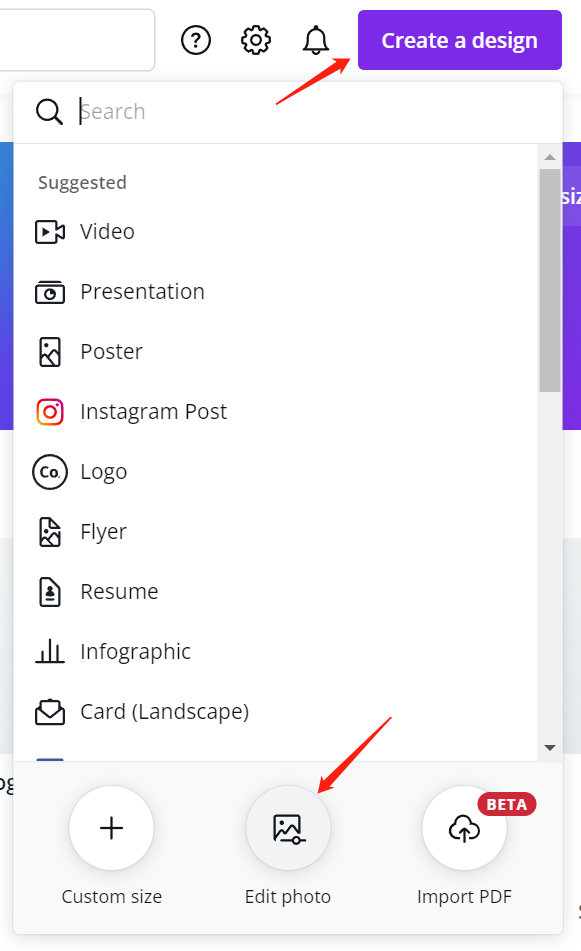The height and width of the screenshot is (951, 581).
Task: Click the Create a design button
Action: pyautogui.click(x=460, y=40)
